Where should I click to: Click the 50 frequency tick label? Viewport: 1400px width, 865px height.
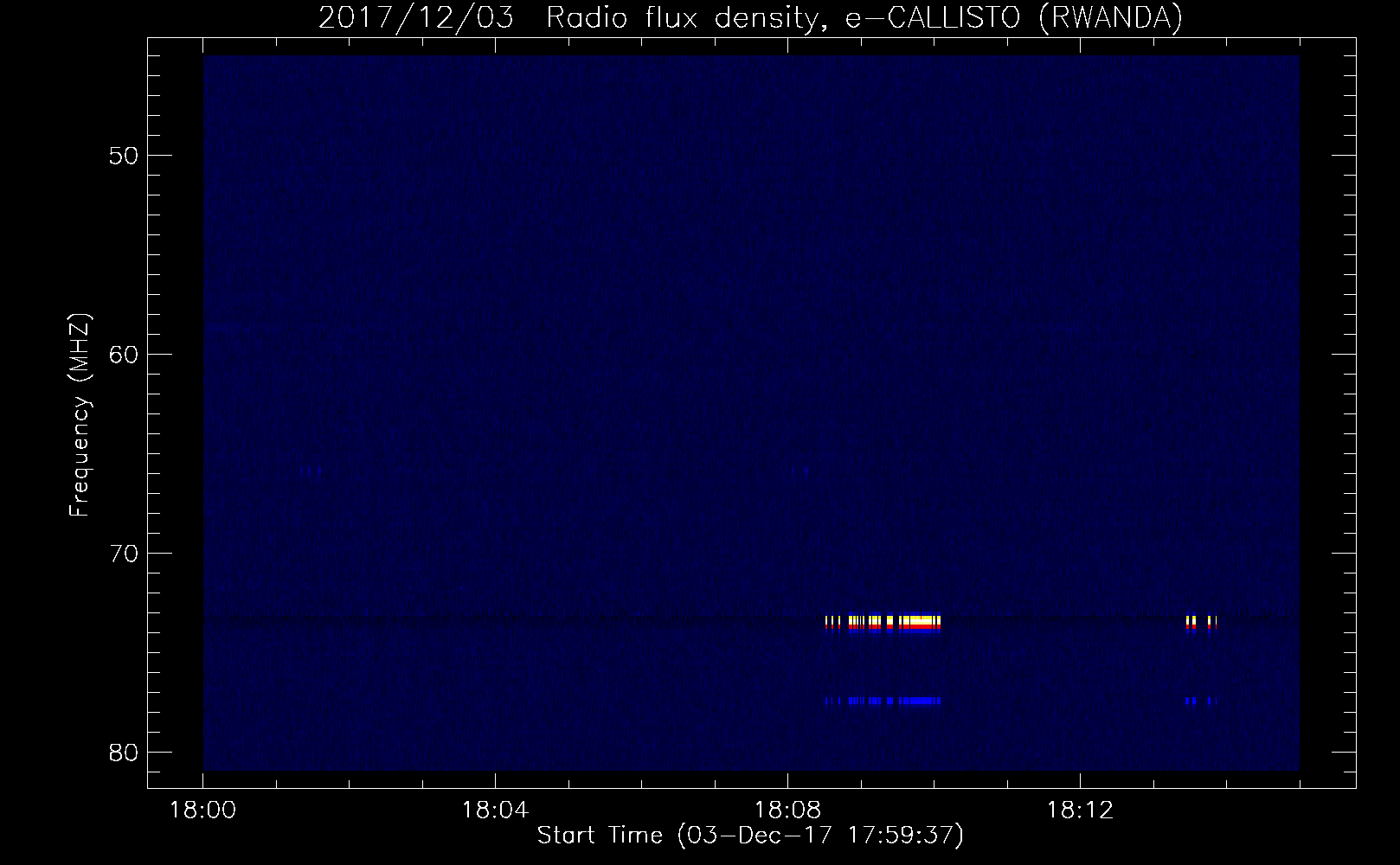click(x=122, y=156)
